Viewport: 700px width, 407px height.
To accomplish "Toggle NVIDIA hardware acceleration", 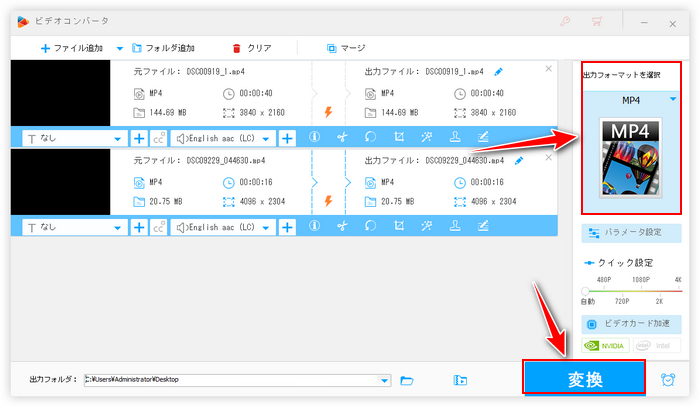I will point(606,346).
